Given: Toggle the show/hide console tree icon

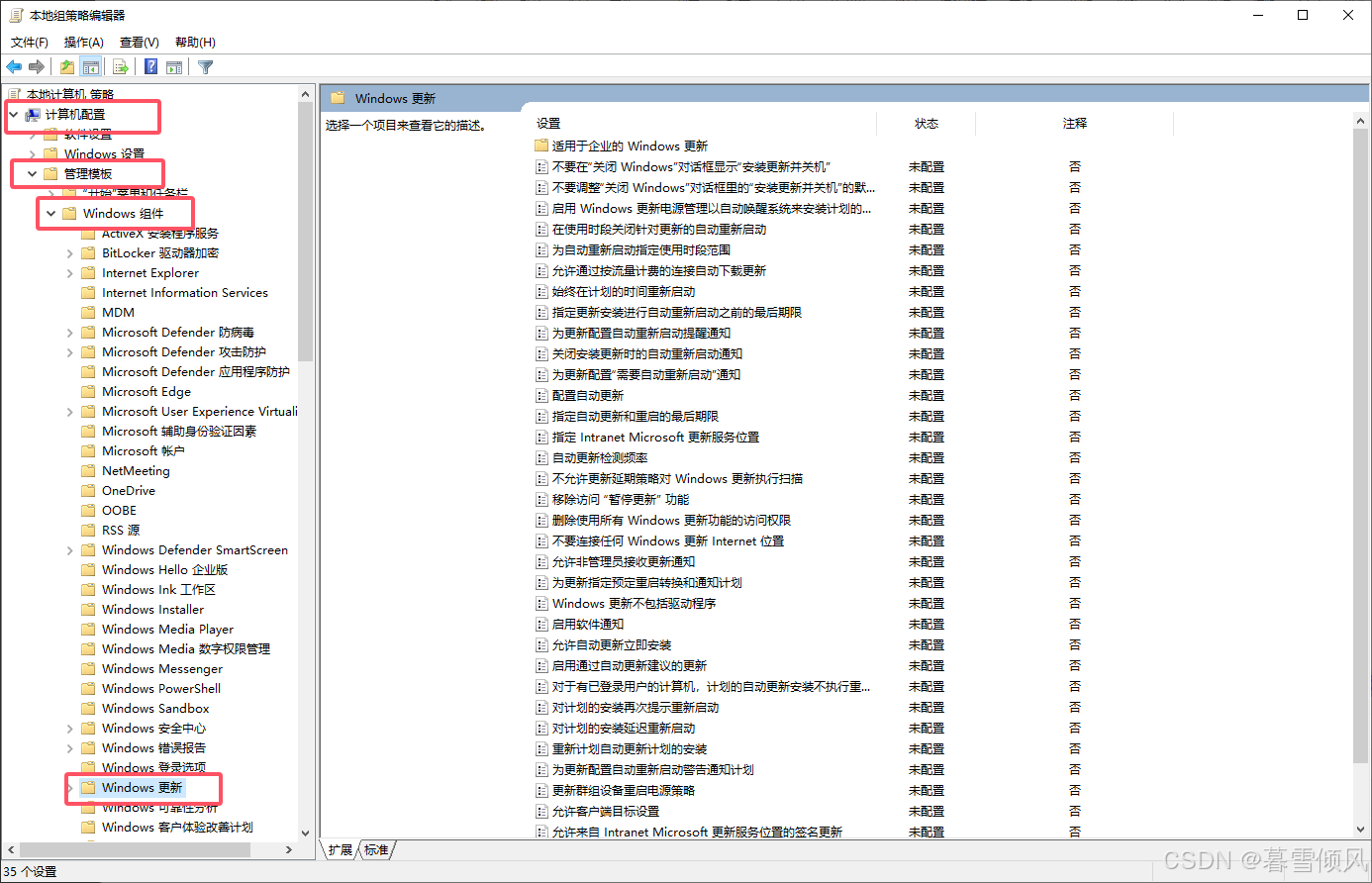Looking at the screenshot, I should coord(91,67).
